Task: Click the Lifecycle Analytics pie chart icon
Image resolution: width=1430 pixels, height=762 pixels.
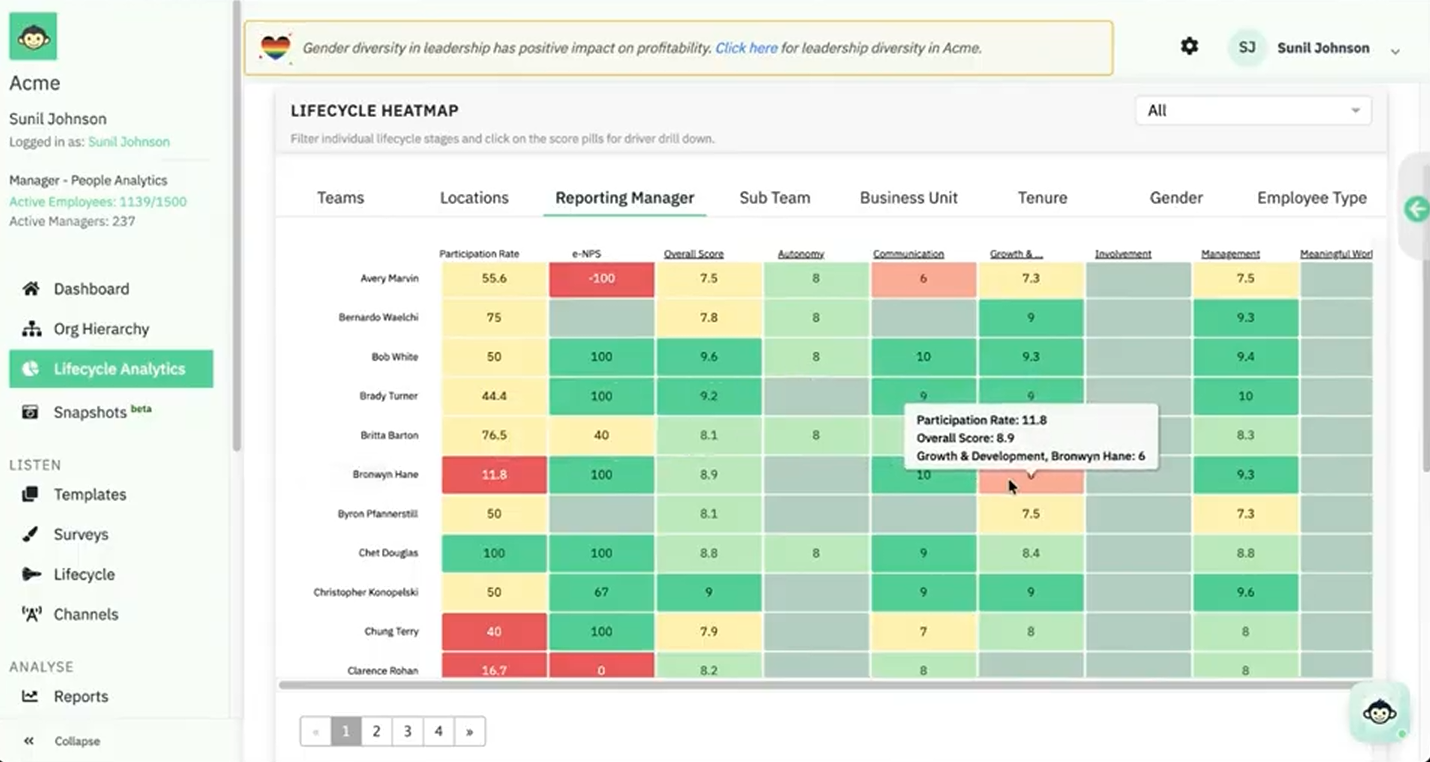Action: [x=31, y=369]
